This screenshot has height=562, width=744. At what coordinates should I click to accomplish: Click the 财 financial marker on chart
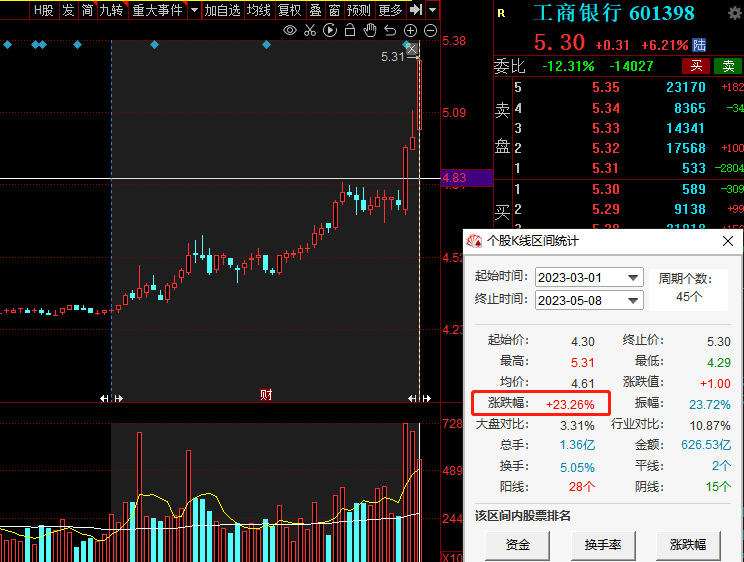point(266,394)
